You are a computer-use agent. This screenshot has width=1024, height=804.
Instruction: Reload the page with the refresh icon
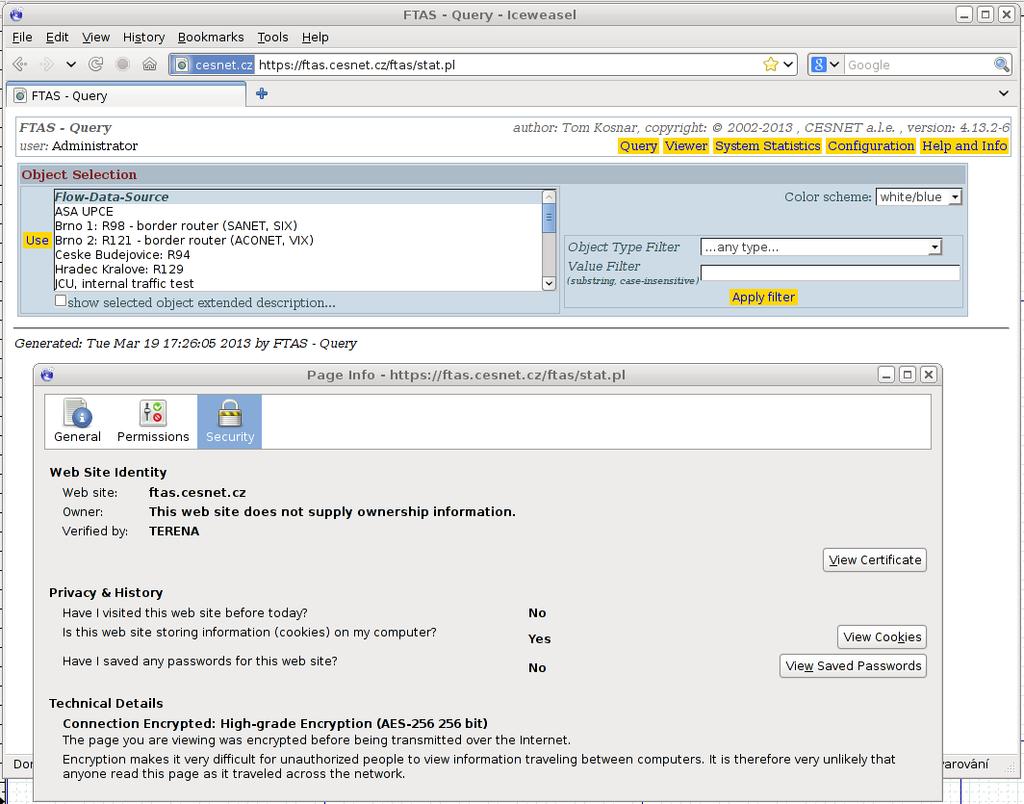(96, 64)
